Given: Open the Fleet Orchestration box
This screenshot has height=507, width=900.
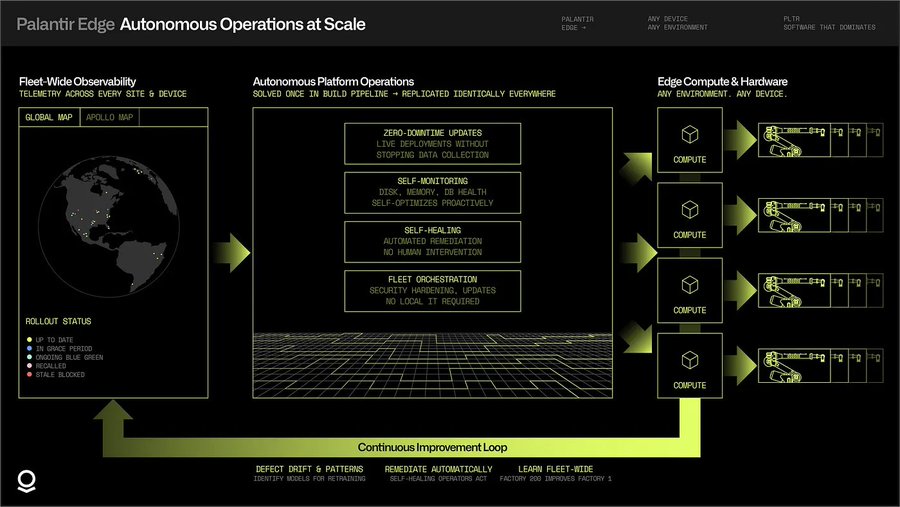Looking at the screenshot, I should point(432,291).
